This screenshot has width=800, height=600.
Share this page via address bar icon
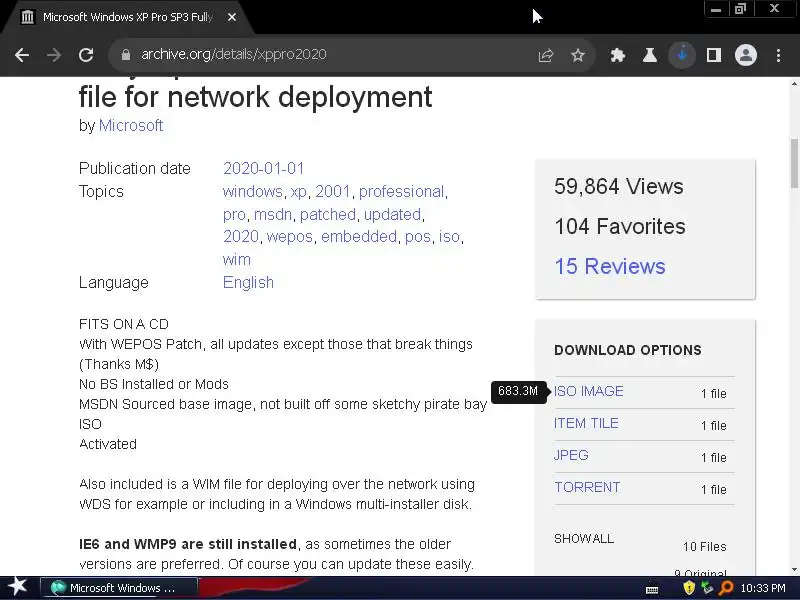pos(545,55)
